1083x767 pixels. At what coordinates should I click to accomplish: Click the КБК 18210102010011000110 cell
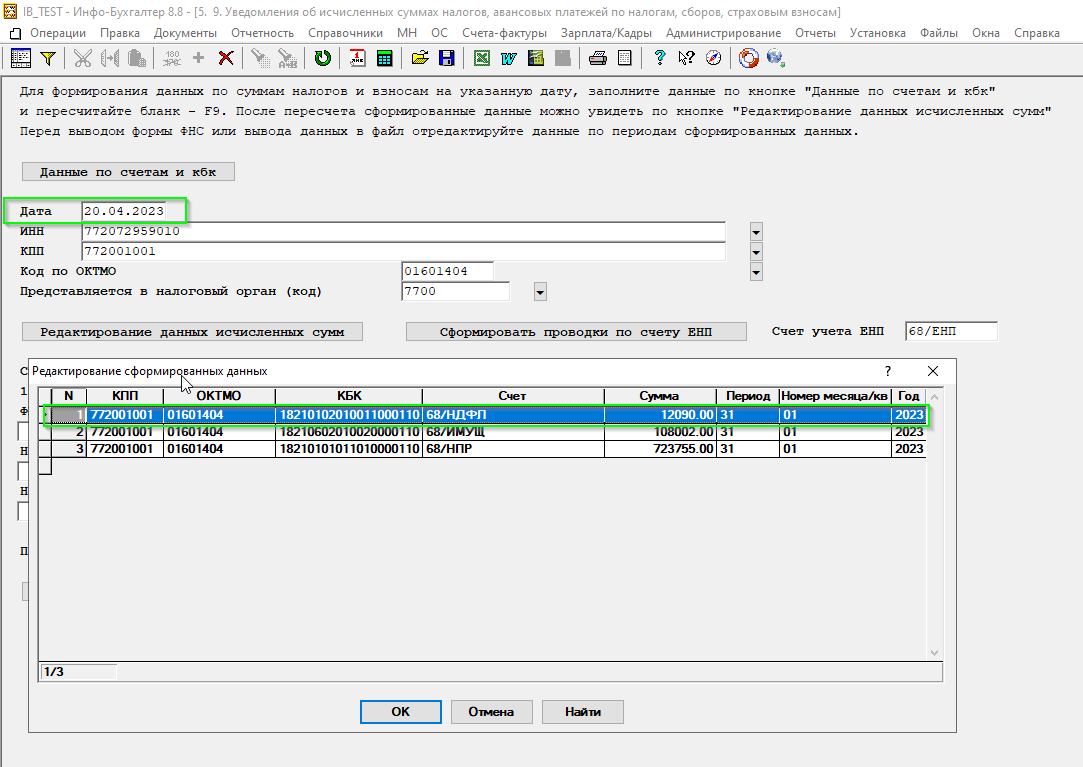point(349,415)
